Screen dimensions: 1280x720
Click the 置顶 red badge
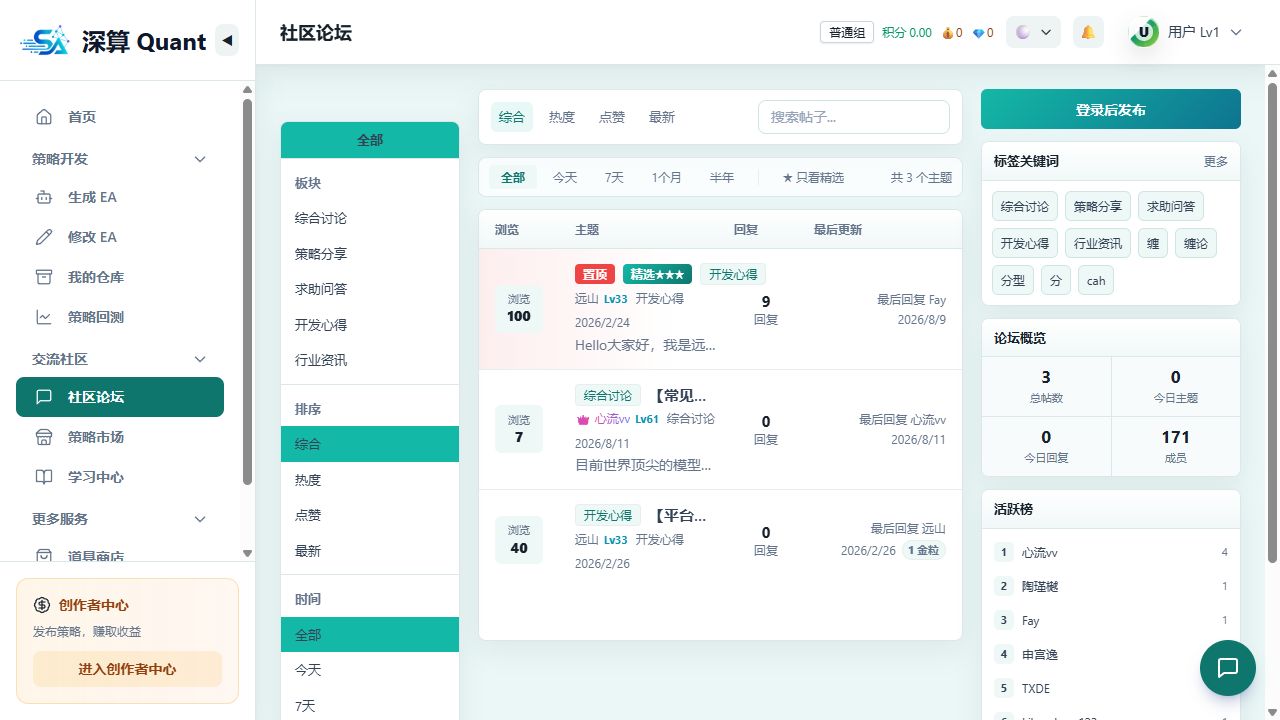595,274
